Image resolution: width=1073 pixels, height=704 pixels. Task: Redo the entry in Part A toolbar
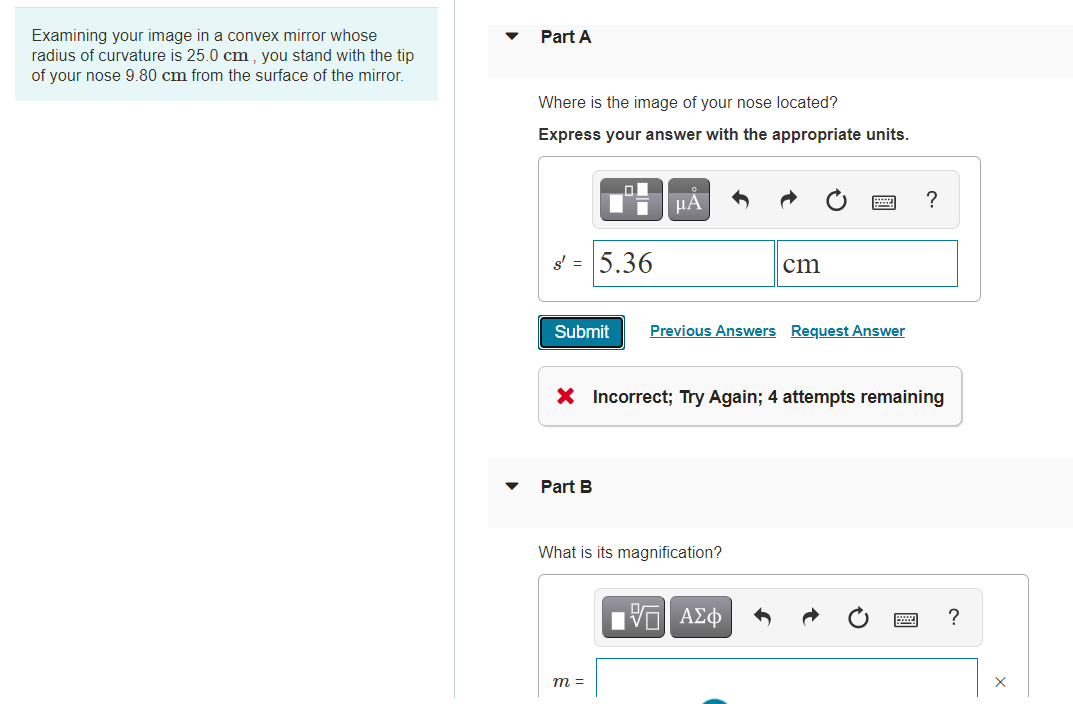pos(788,200)
